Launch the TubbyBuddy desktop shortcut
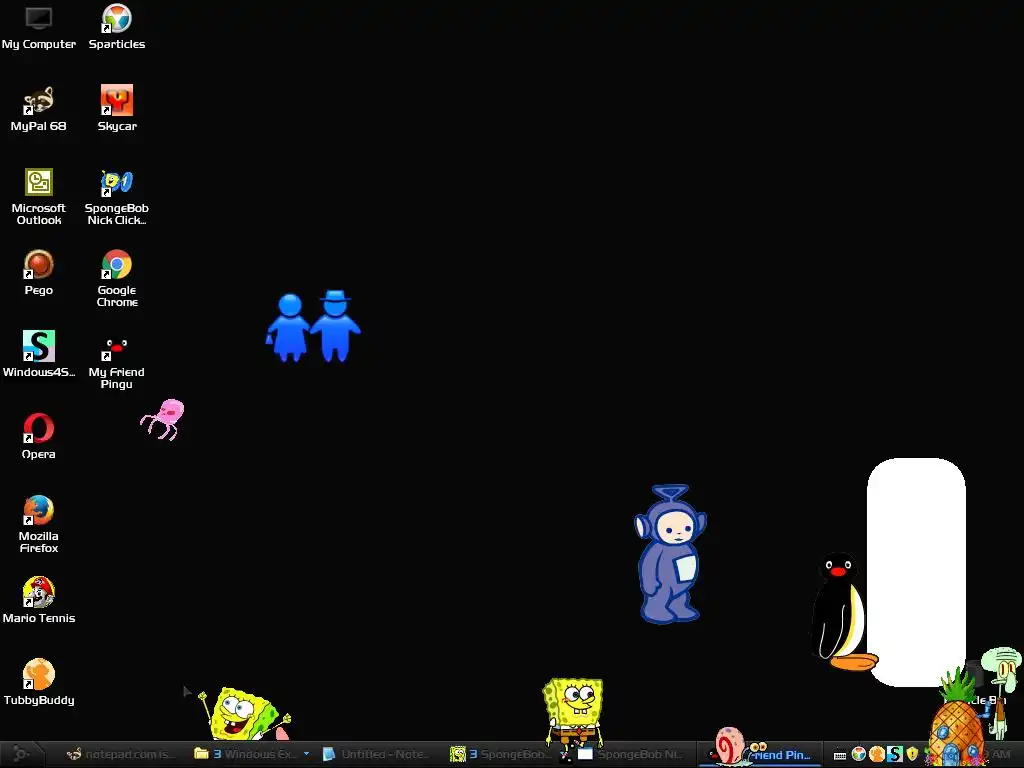This screenshot has width=1024, height=768. [x=39, y=683]
